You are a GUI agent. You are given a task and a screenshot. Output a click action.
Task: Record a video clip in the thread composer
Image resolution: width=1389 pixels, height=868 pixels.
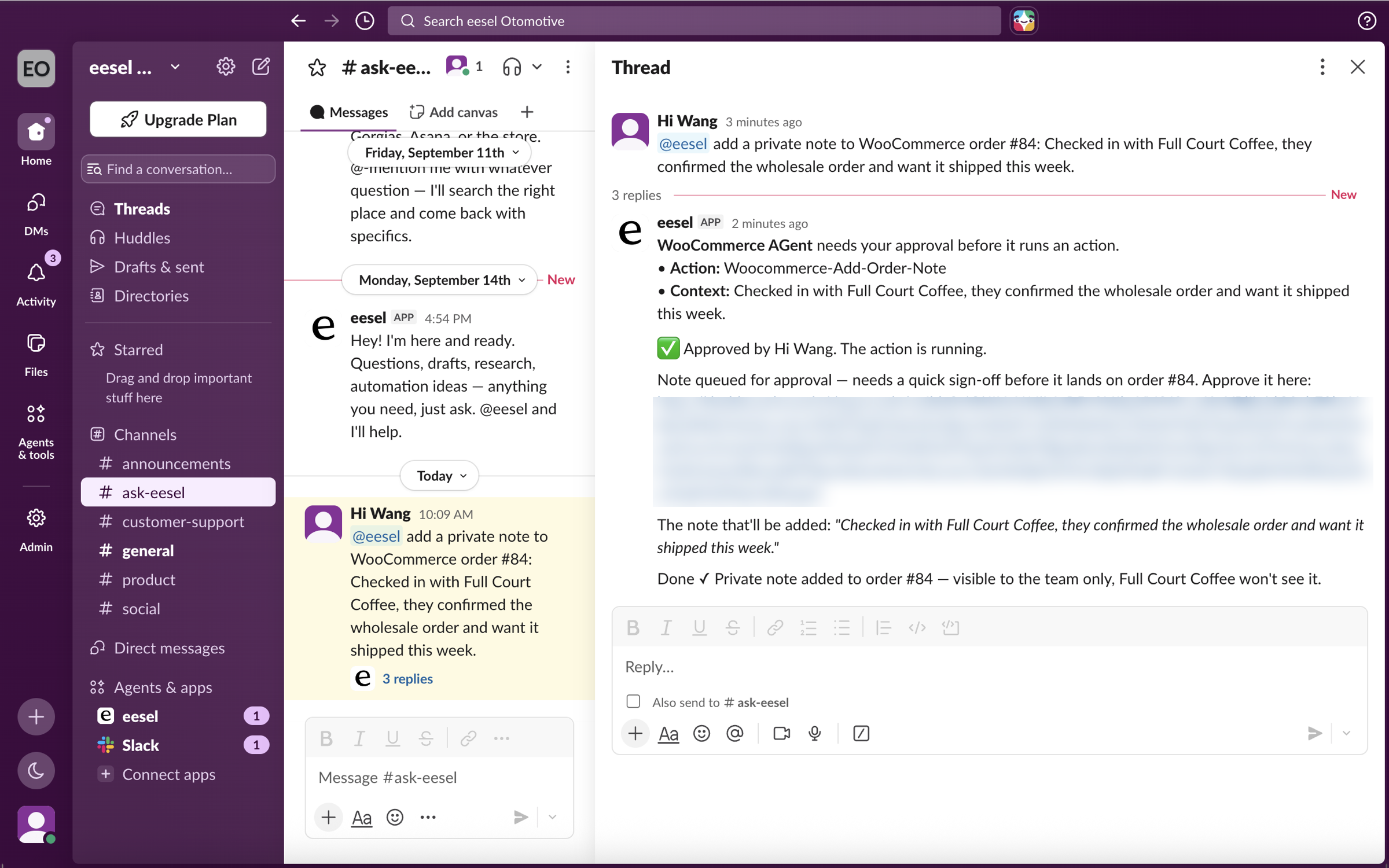[x=781, y=734]
